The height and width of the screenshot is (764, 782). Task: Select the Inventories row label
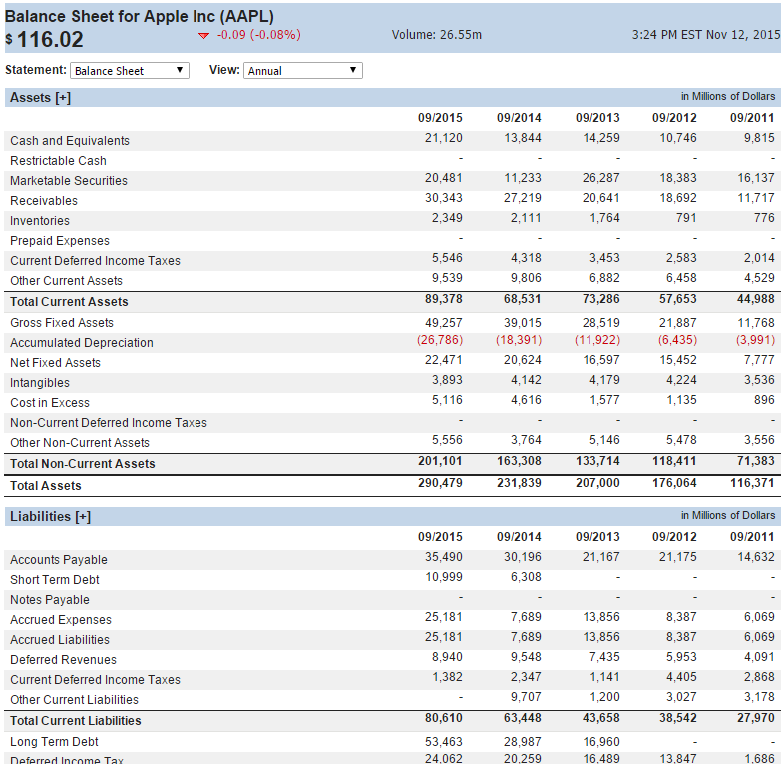[40, 220]
